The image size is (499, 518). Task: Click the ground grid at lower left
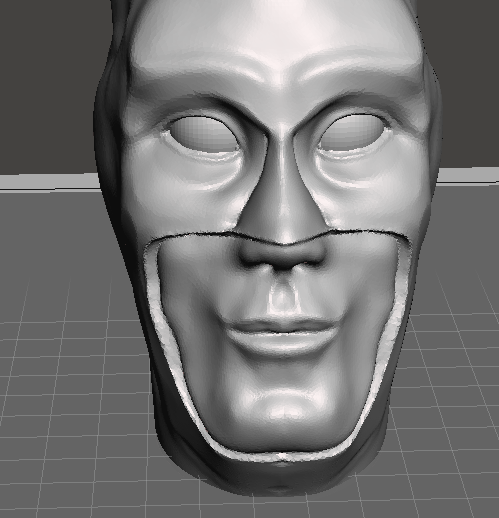(67, 417)
